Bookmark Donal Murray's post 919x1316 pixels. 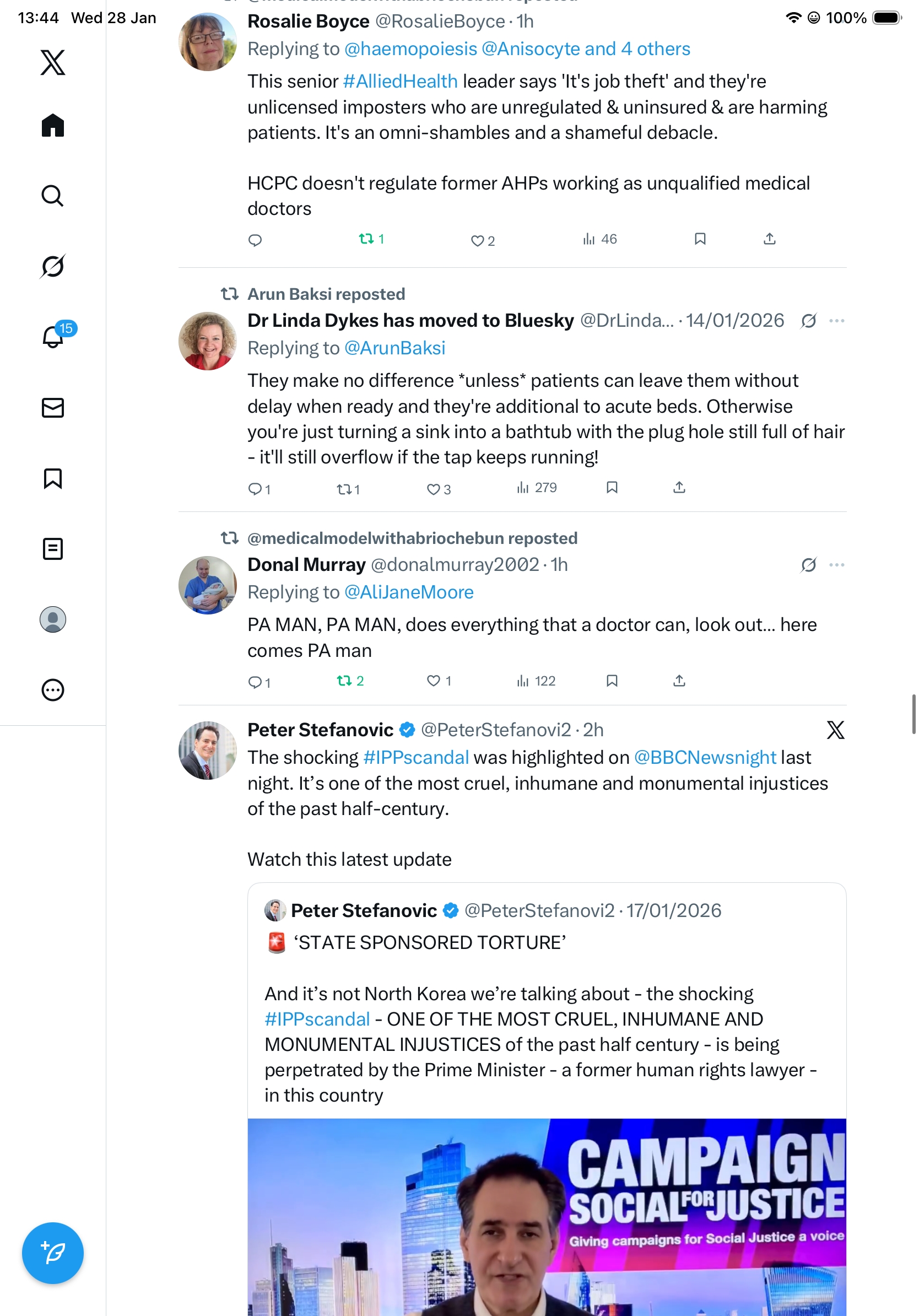pos(612,681)
